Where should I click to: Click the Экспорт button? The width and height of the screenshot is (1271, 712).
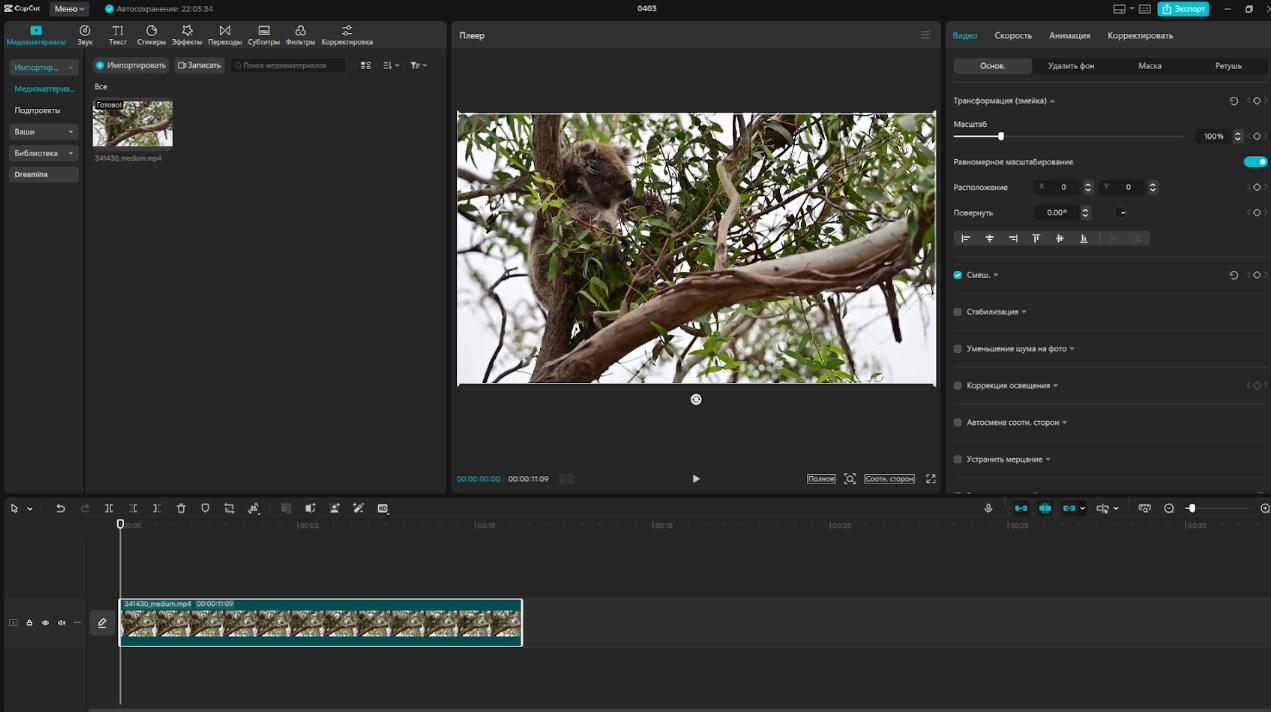coord(1183,9)
